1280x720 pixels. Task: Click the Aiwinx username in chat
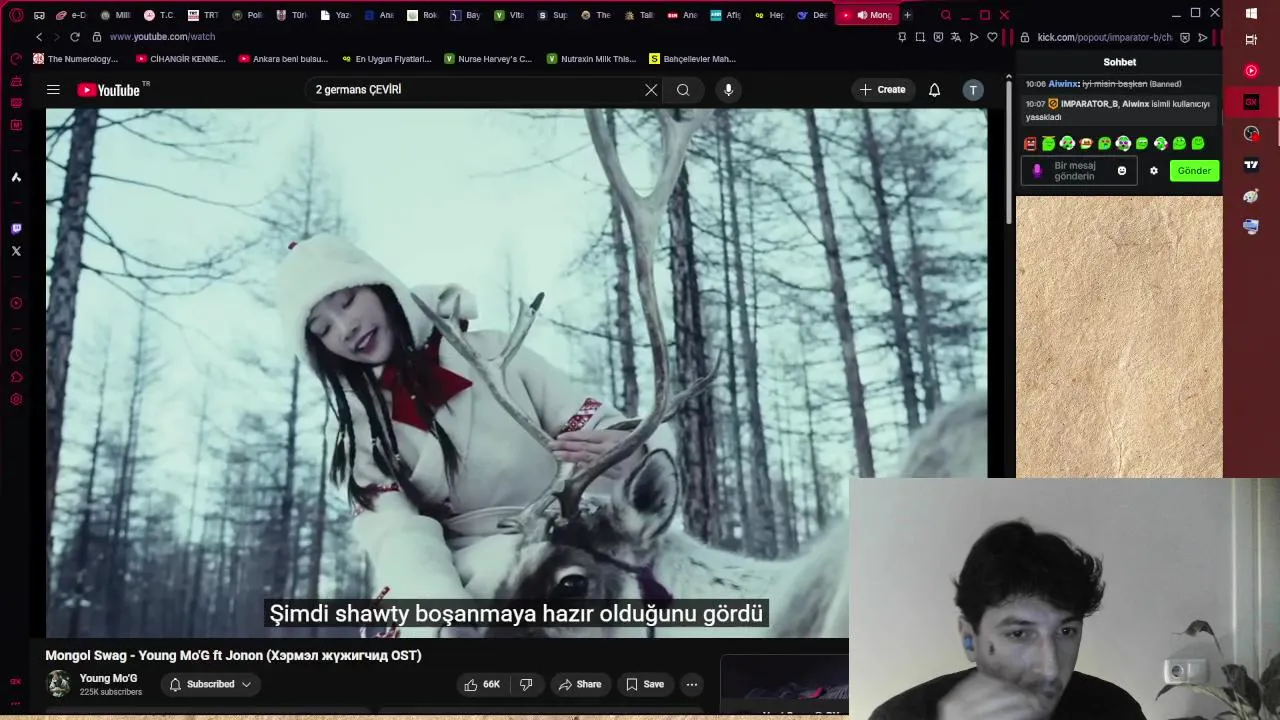1063,84
